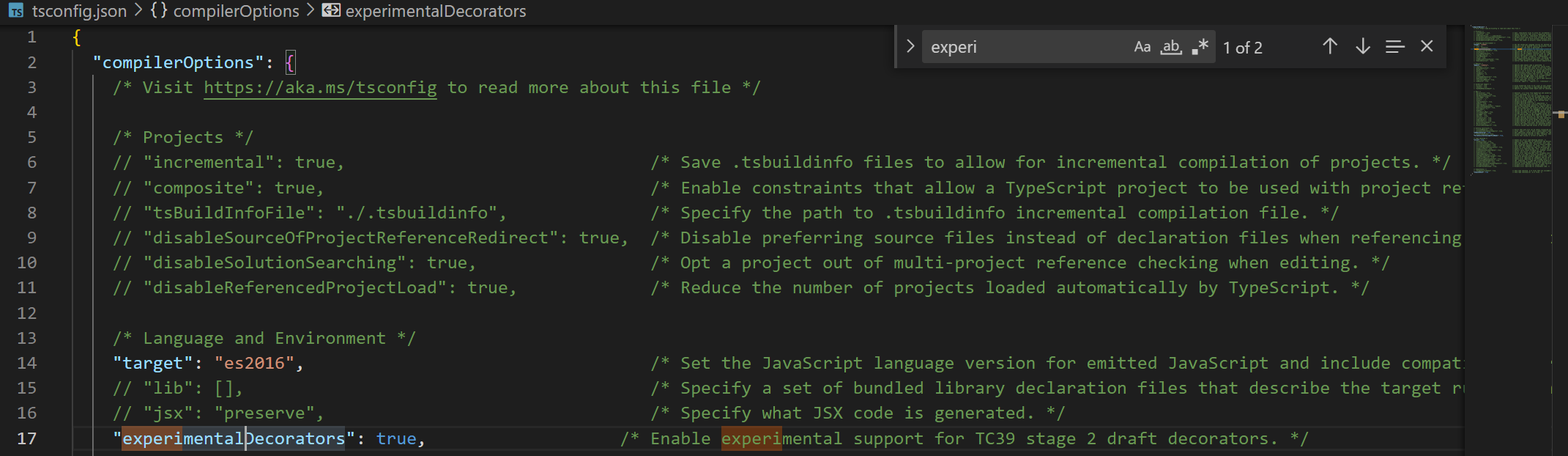Click highlighted 'experimental' in line 17 comment
The height and width of the screenshot is (456, 1568).
point(781,438)
